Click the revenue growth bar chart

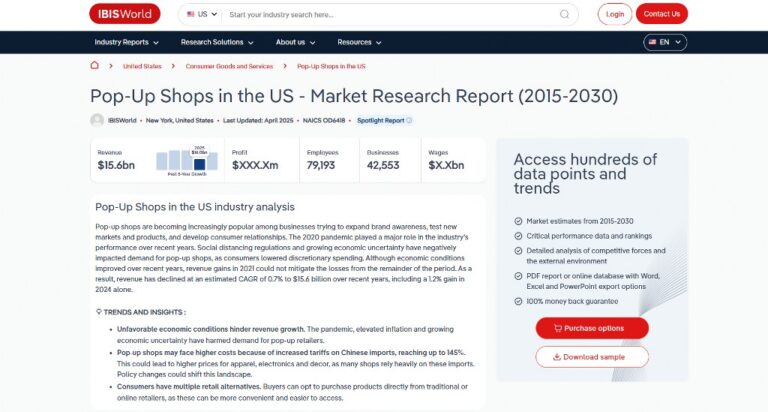click(x=187, y=160)
